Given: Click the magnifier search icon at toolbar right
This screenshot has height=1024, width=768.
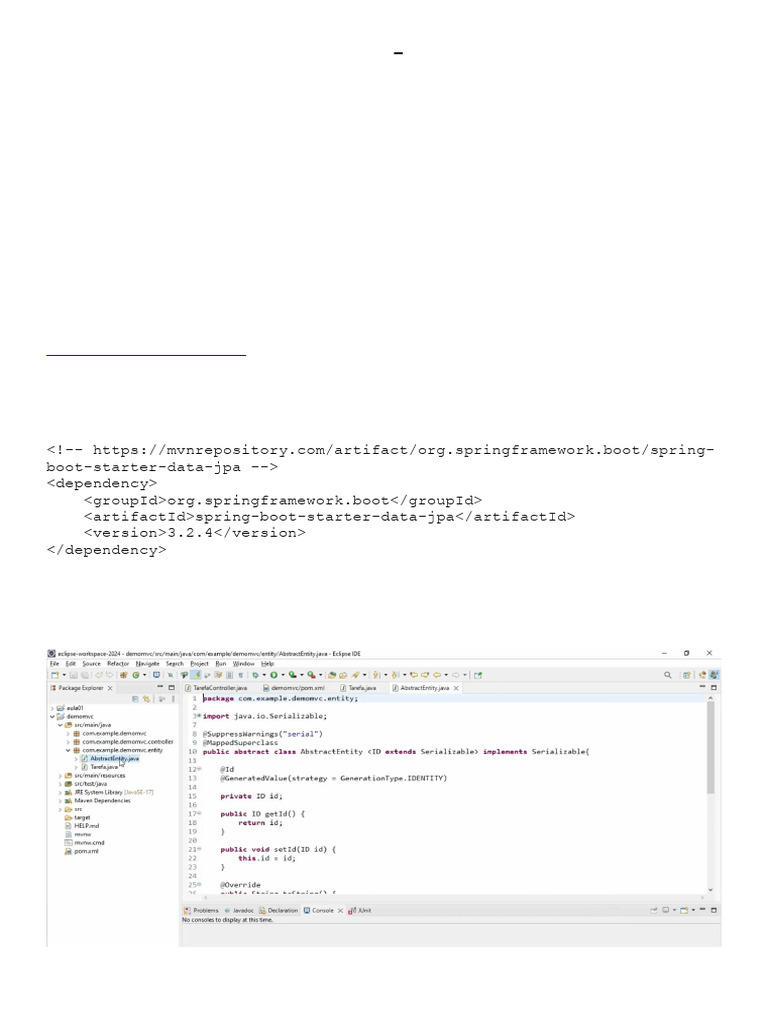Looking at the screenshot, I should pyautogui.click(x=667, y=675).
